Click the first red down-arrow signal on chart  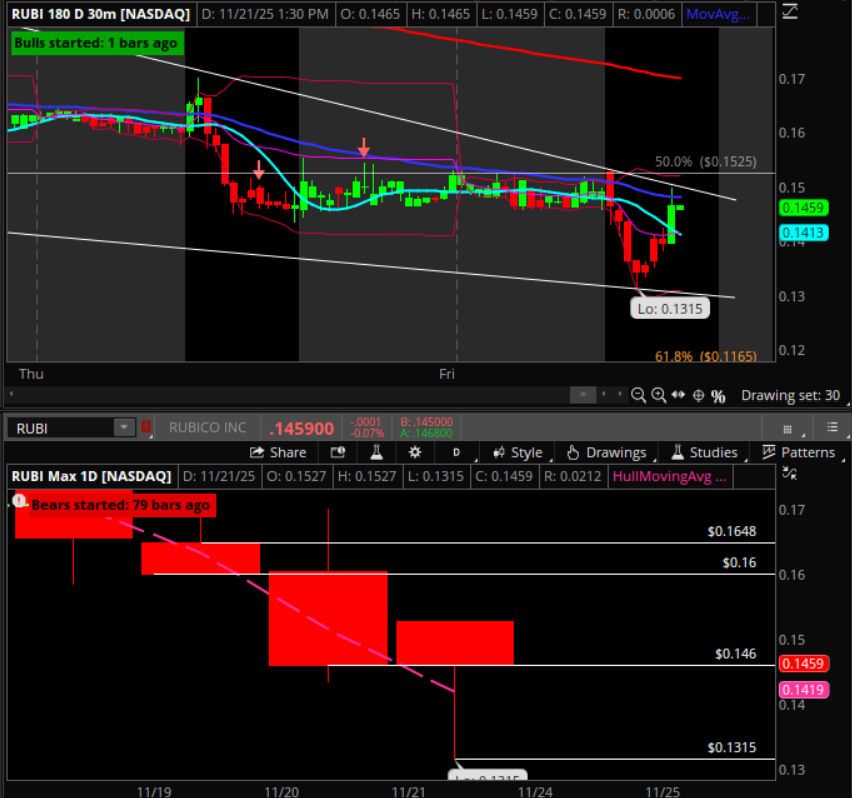tap(259, 169)
